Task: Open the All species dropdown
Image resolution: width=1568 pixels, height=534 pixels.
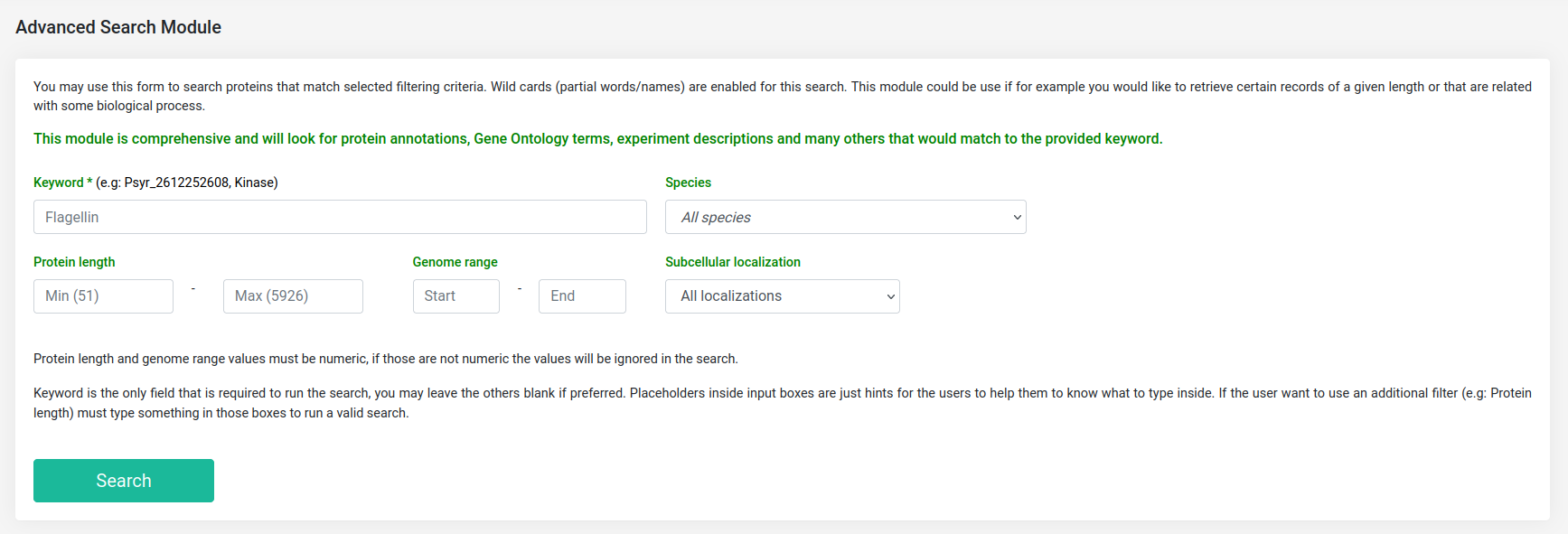Action: (x=845, y=217)
